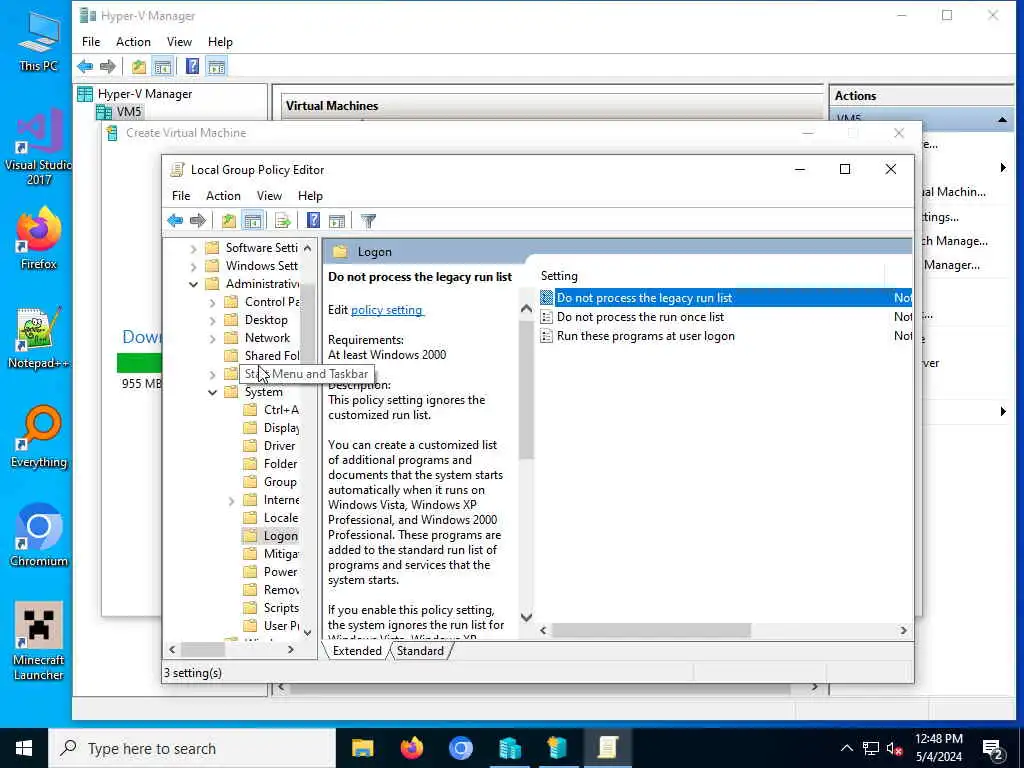Open File menu in Hyper-V Manager

click(x=91, y=42)
